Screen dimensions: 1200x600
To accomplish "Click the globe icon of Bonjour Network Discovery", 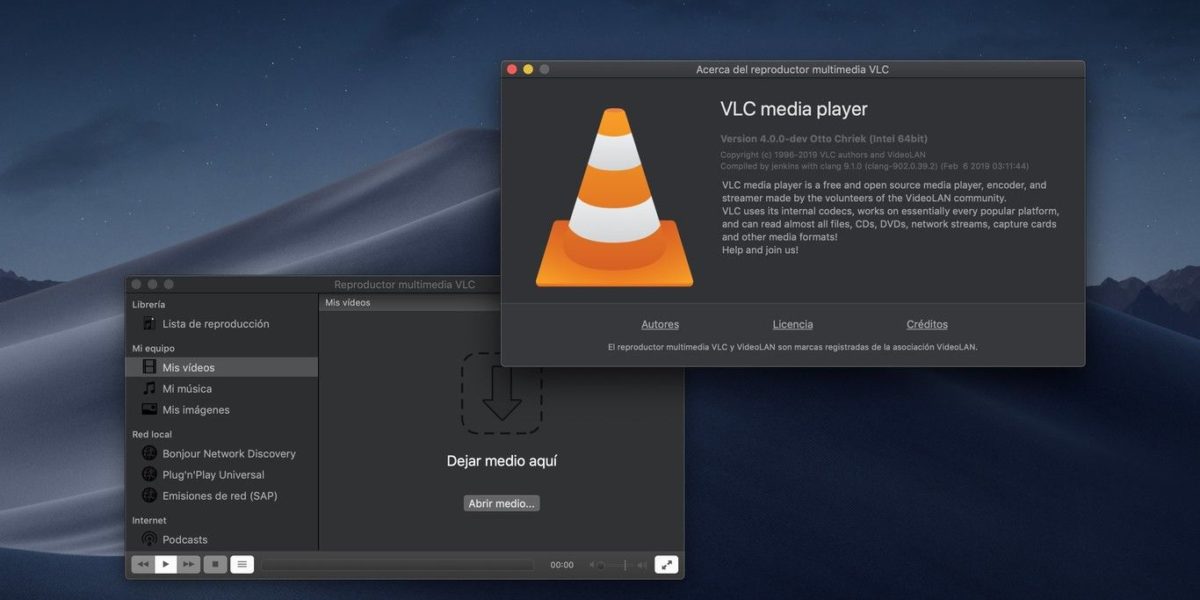I will [149, 454].
